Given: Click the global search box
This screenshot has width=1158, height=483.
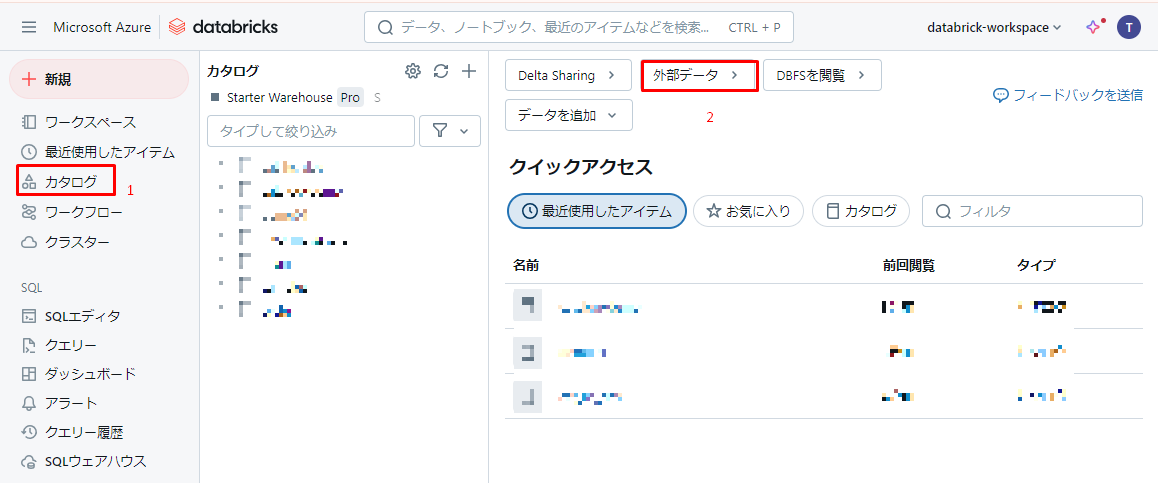Looking at the screenshot, I should 580,27.
